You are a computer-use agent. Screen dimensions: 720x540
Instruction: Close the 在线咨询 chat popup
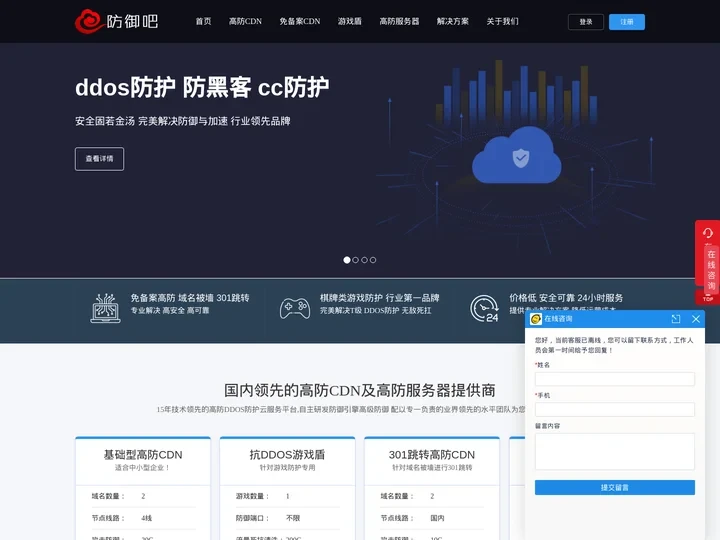pyautogui.click(x=696, y=319)
